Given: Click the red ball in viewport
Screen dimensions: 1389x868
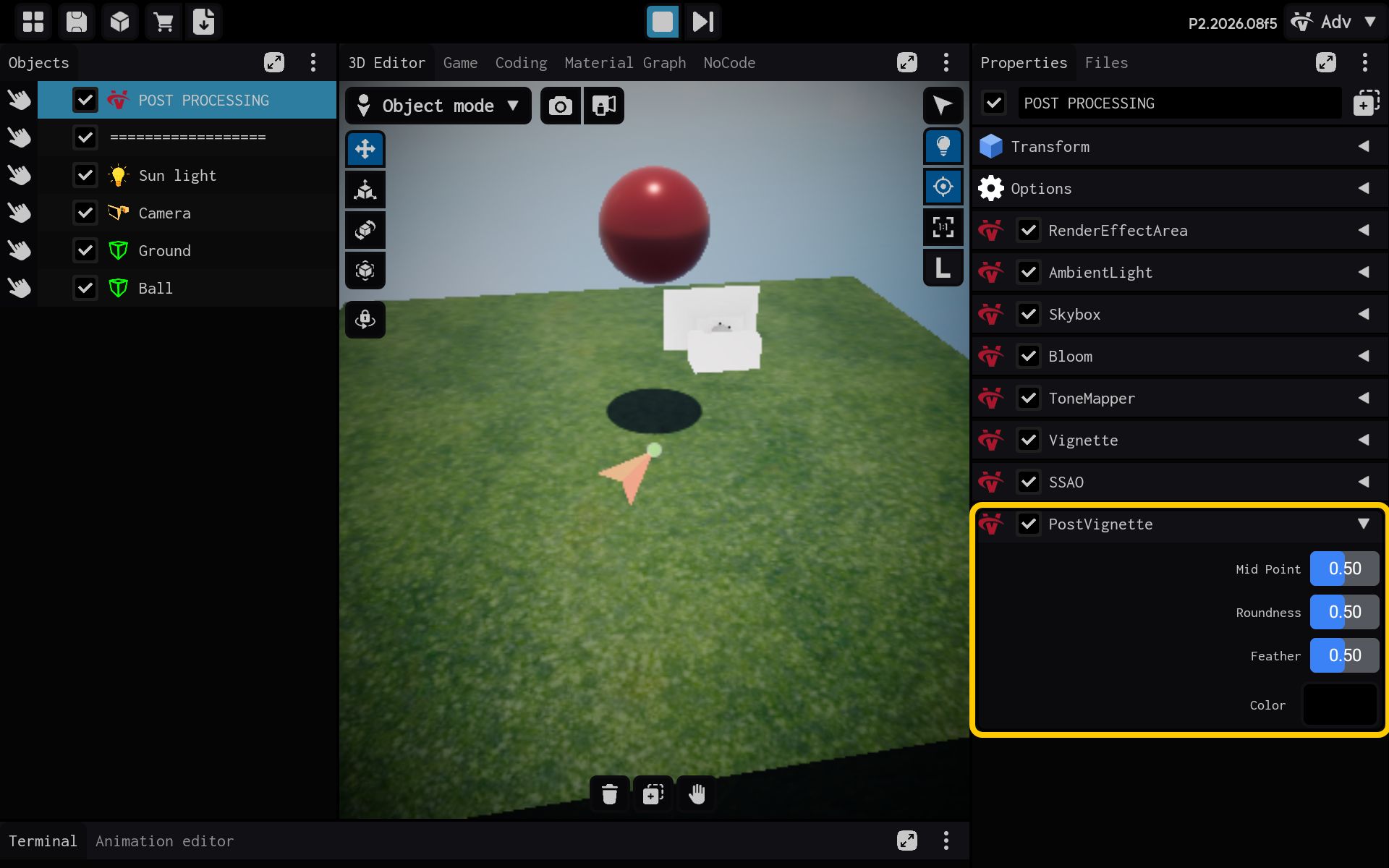Looking at the screenshot, I should tap(654, 224).
